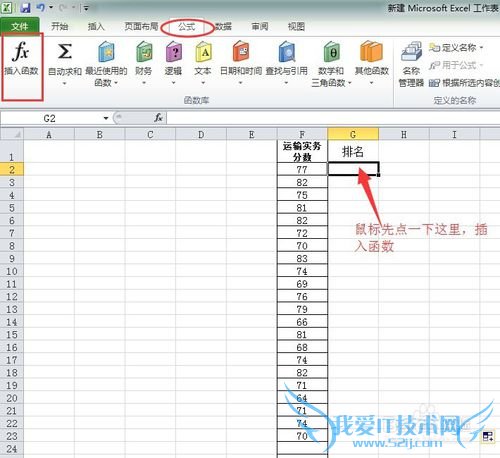Open the 查找与引用 functions icon
This screenshot has height=458, width=500.
287,52
